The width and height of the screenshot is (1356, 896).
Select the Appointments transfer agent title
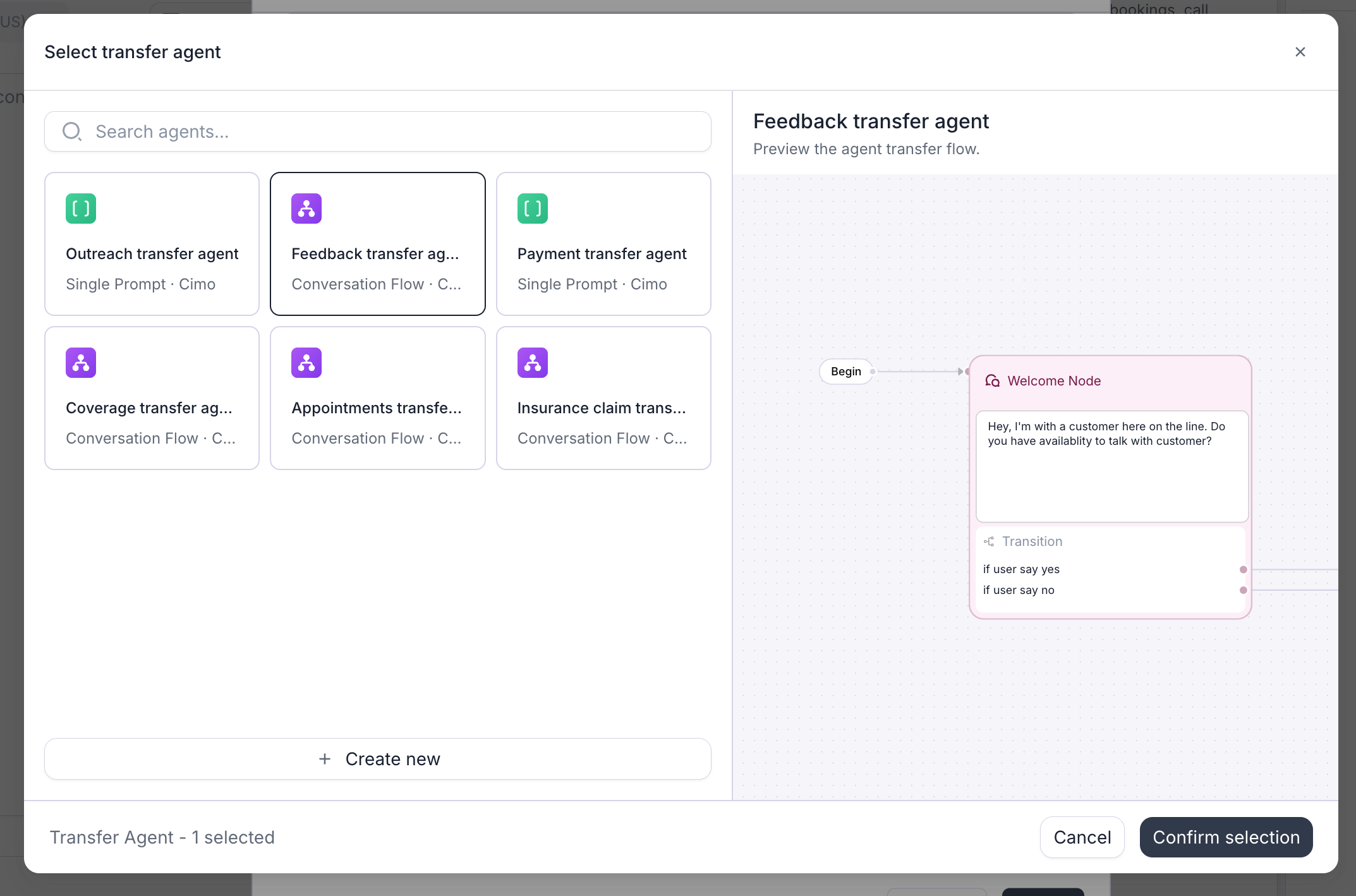click(x=377, y=408)
